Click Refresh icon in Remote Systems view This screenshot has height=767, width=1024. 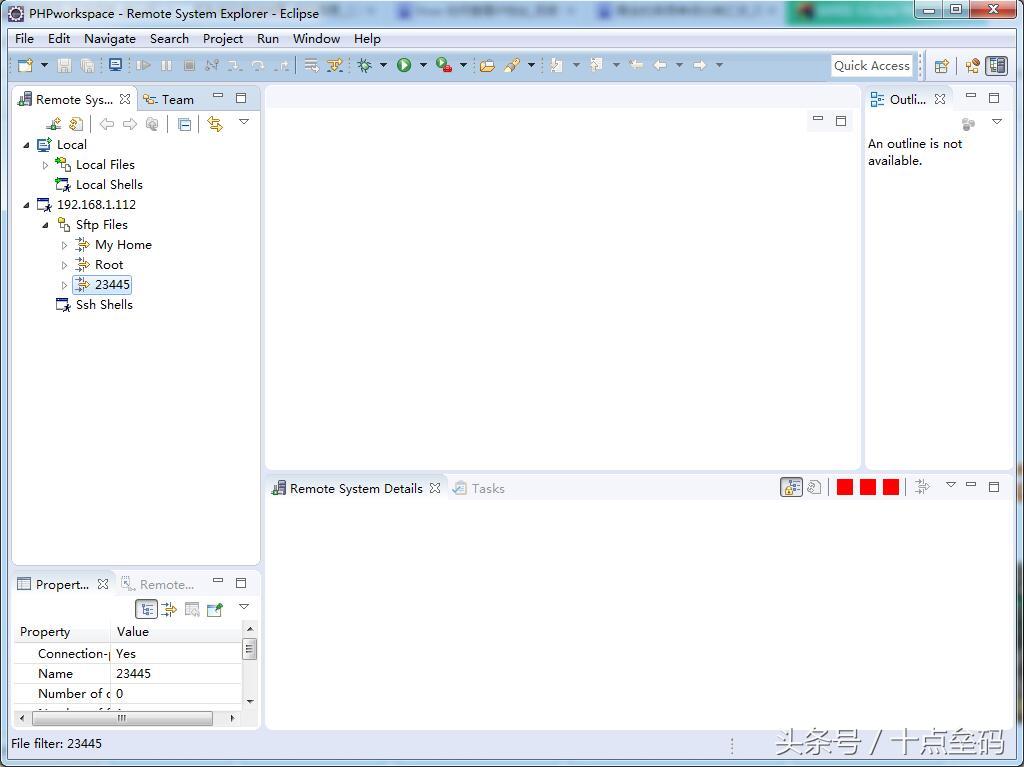click(x=76, y=123)
